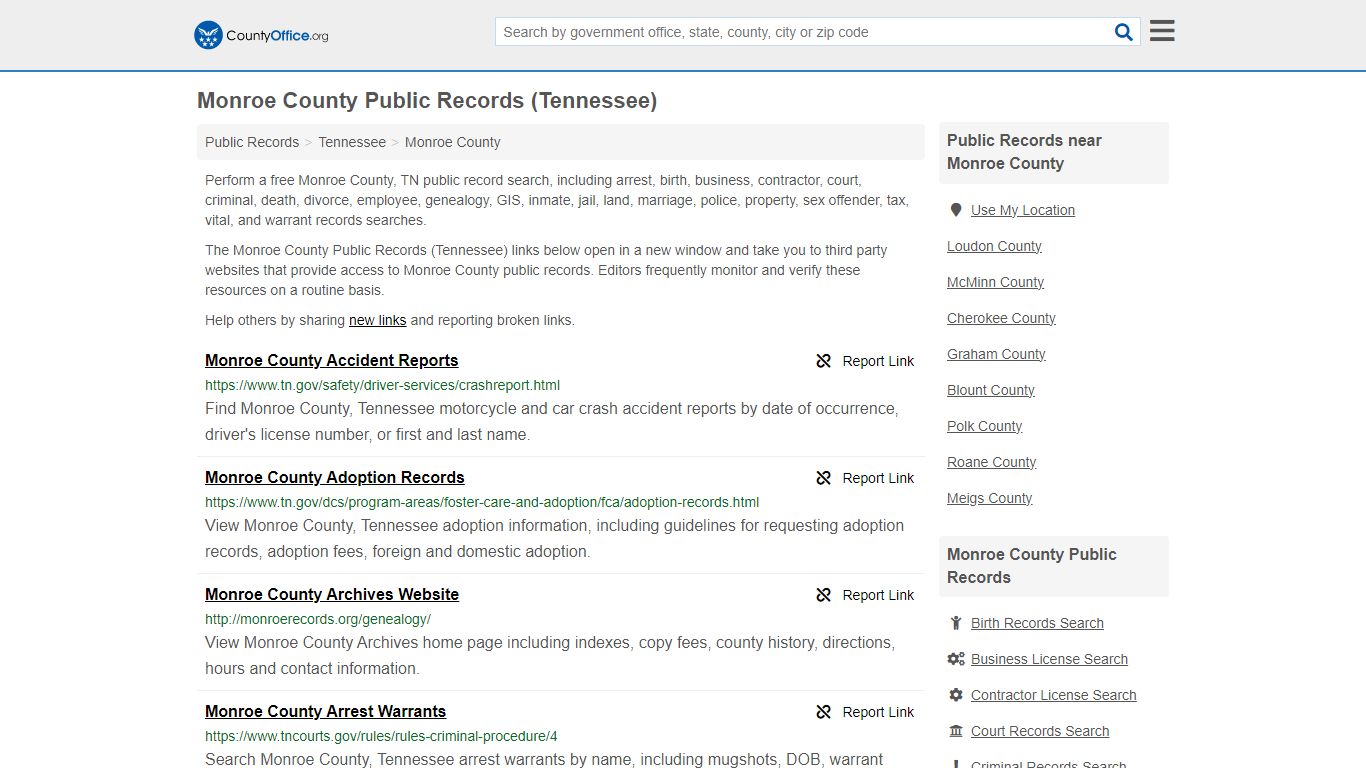Screen dimensions: 1366x768
Task: Open the Tennessee breadcrumb
Action: click(352, 142)
